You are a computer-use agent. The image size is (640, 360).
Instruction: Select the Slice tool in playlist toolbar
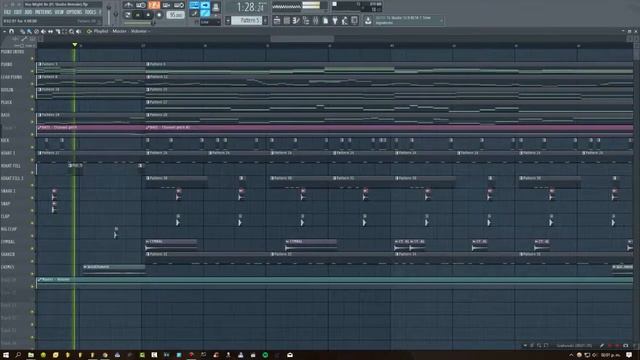click(x=58, y=31)
